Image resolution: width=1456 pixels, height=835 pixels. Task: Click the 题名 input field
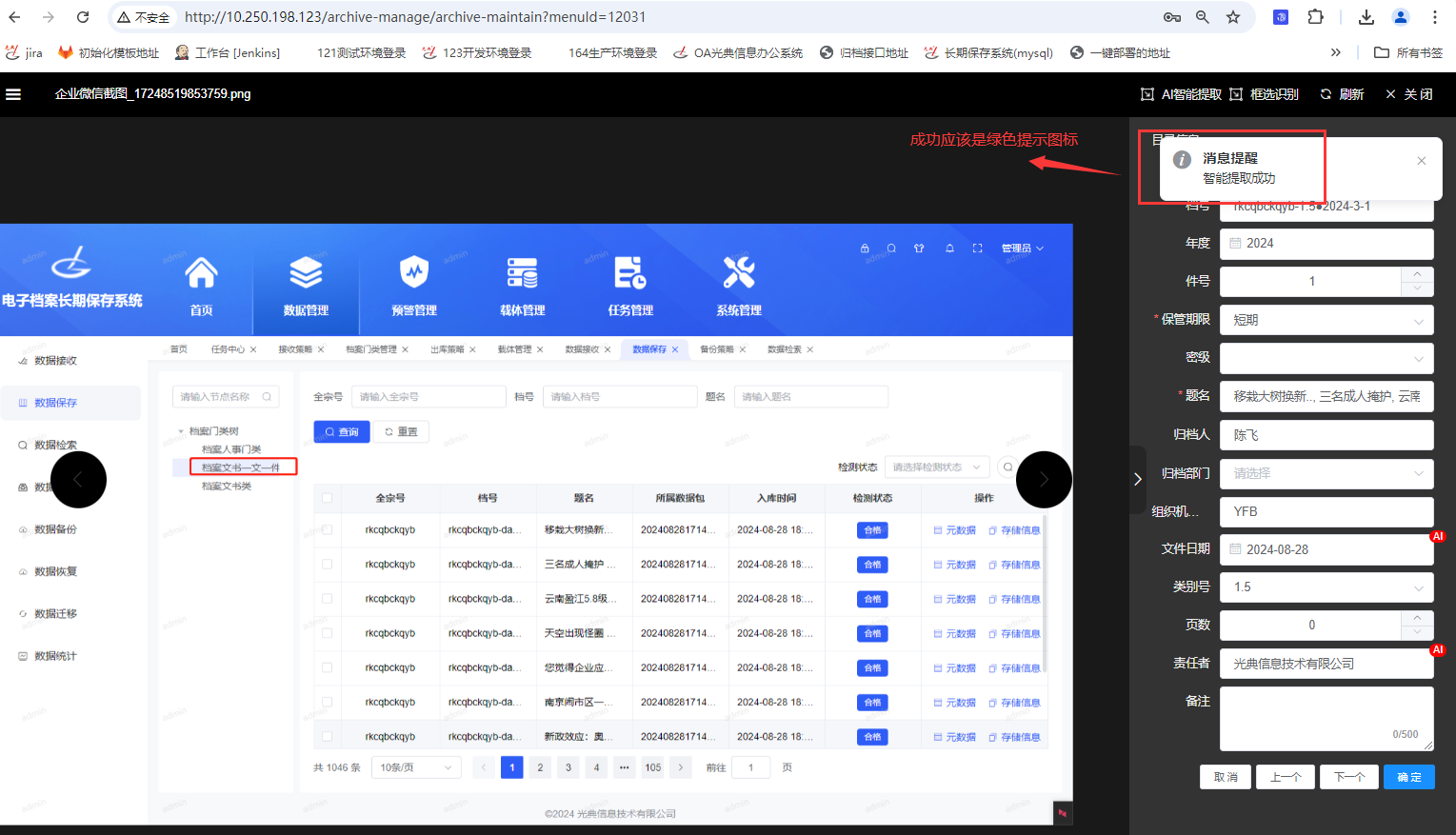pyautogui.click(x=1326, y=396)
